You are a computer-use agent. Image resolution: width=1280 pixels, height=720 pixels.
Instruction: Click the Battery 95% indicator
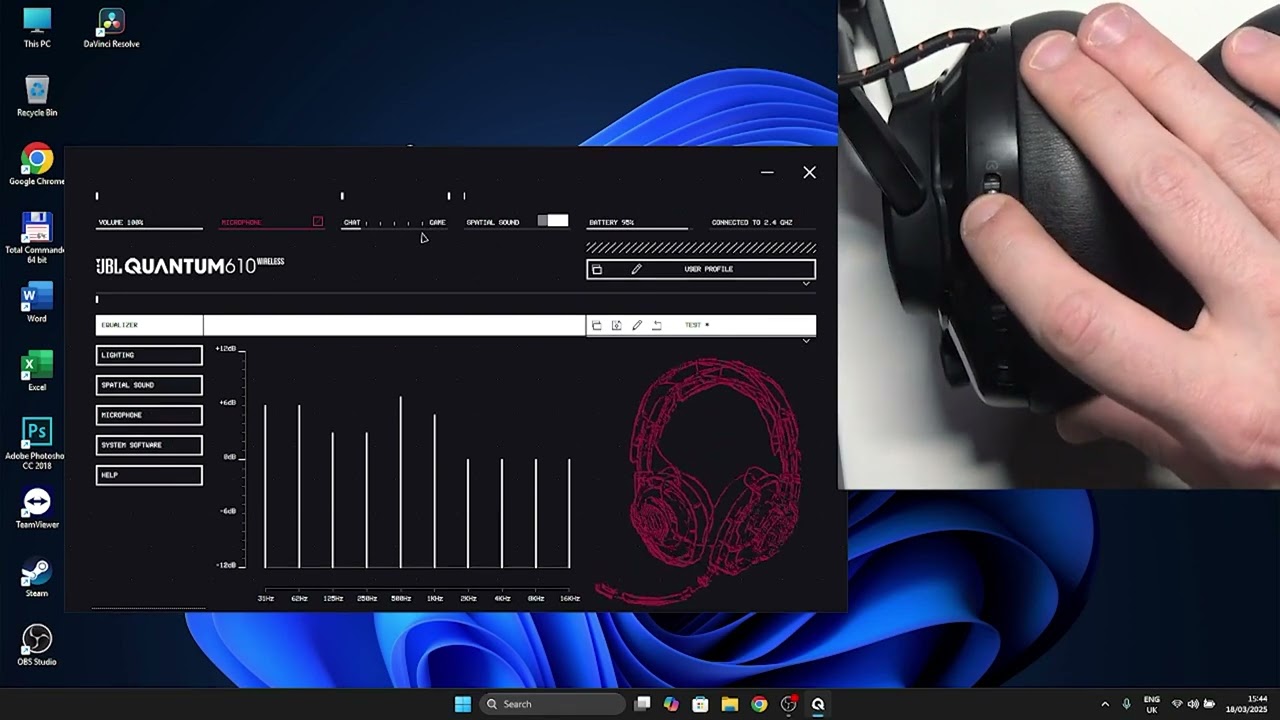pos(637,223)
